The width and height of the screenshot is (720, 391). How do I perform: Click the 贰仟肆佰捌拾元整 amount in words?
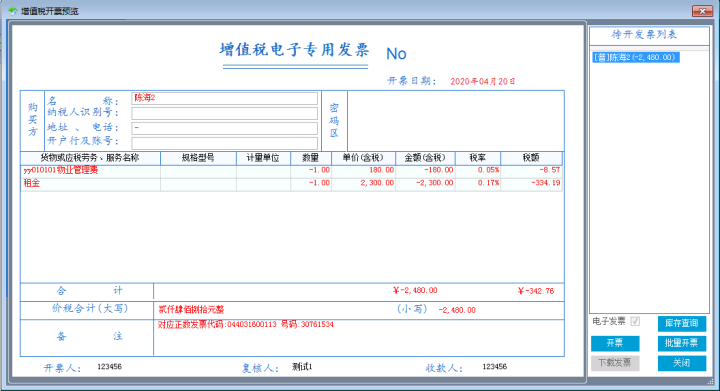tap(191, 310)
